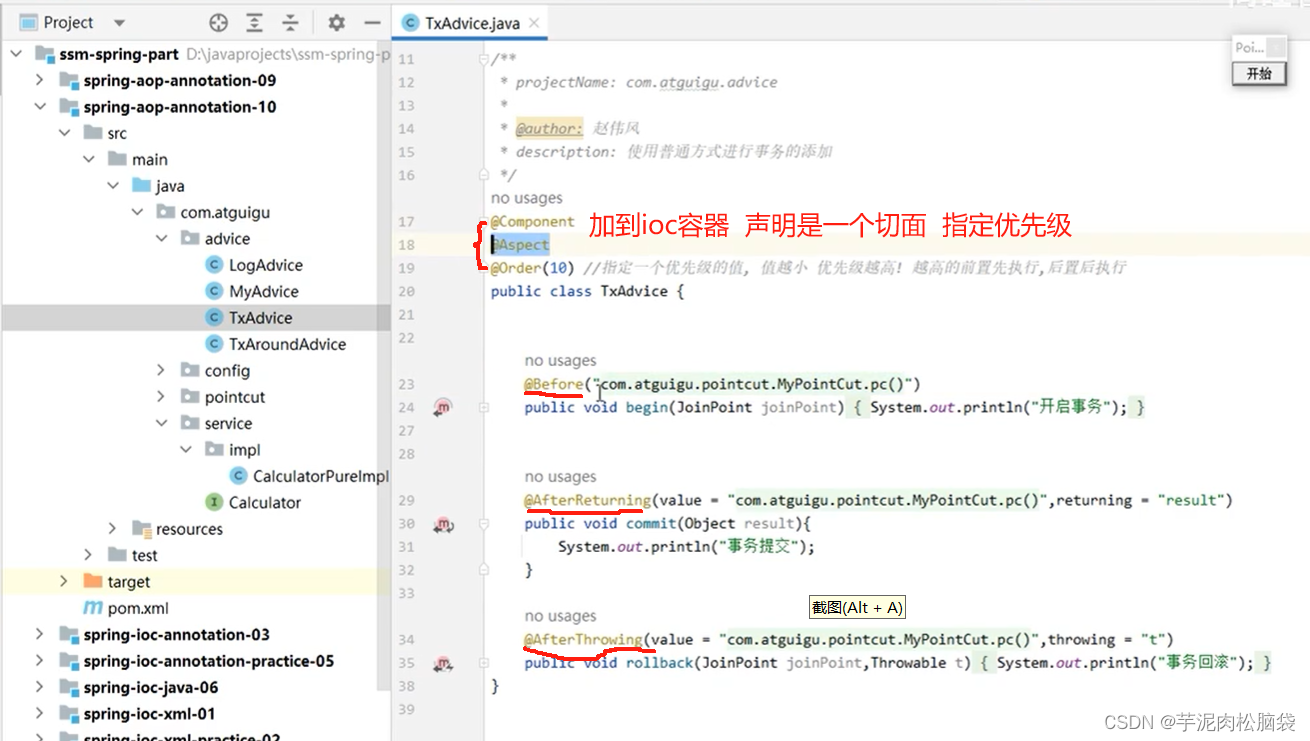This screenshot has width=1310, height=741.
Task: Click the TxAdvice class name in declaration
Action: [633, 291]
